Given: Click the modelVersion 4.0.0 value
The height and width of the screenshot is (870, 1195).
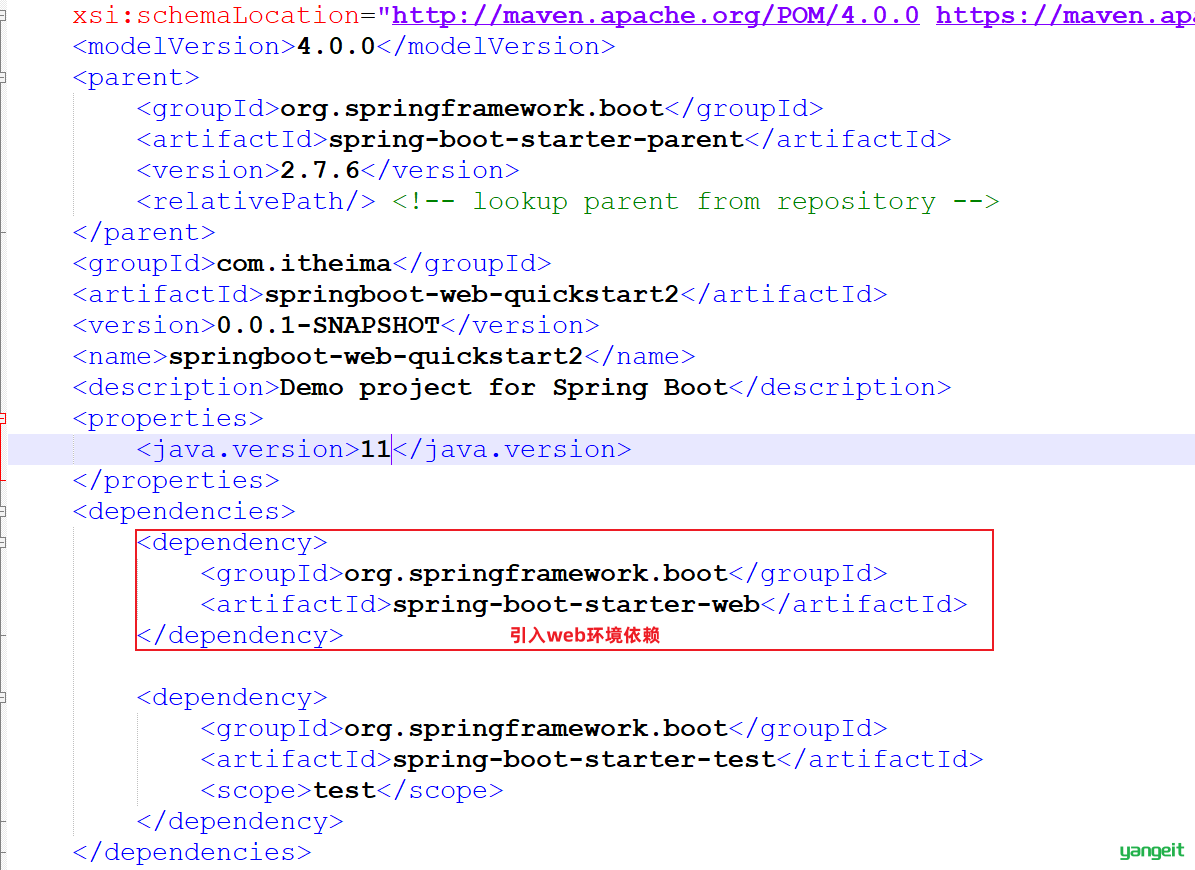Looking at the screenshot, I should (335, 46).
